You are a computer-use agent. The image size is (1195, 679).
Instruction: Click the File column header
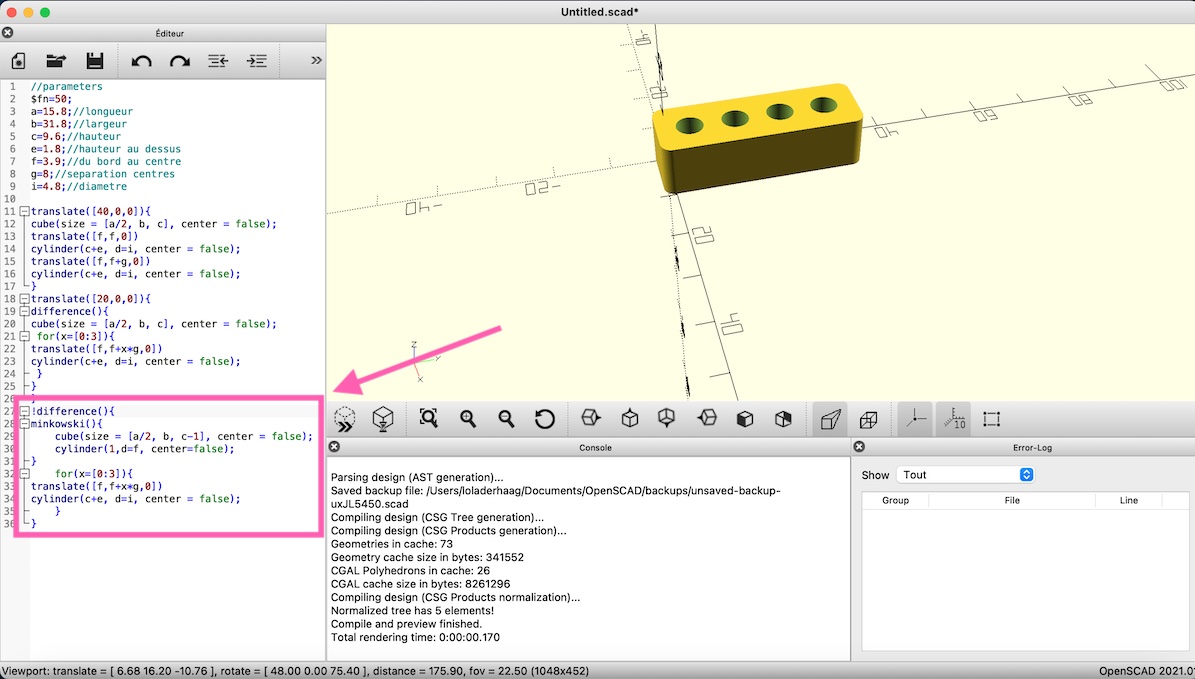tap(1012, 501)
